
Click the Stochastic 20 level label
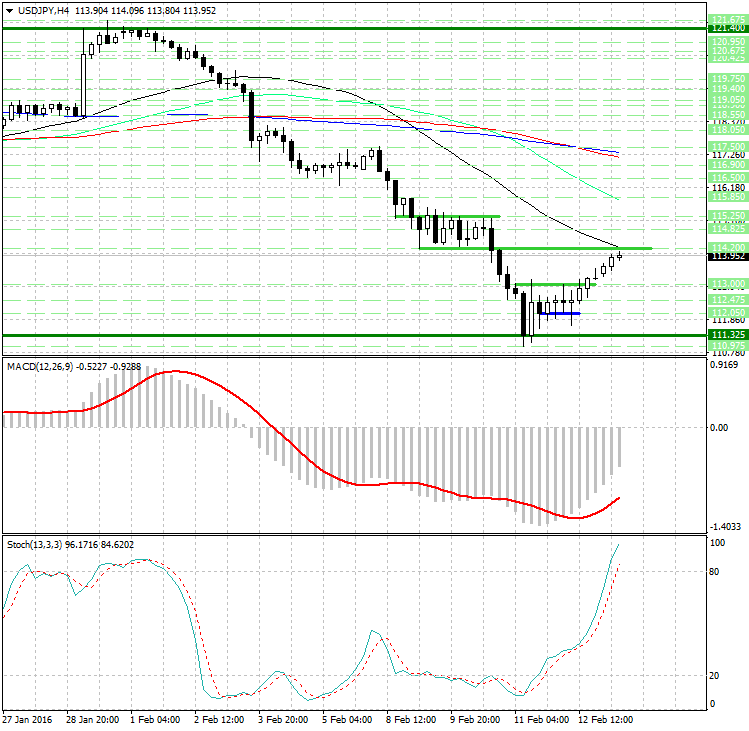coord(714,676)
